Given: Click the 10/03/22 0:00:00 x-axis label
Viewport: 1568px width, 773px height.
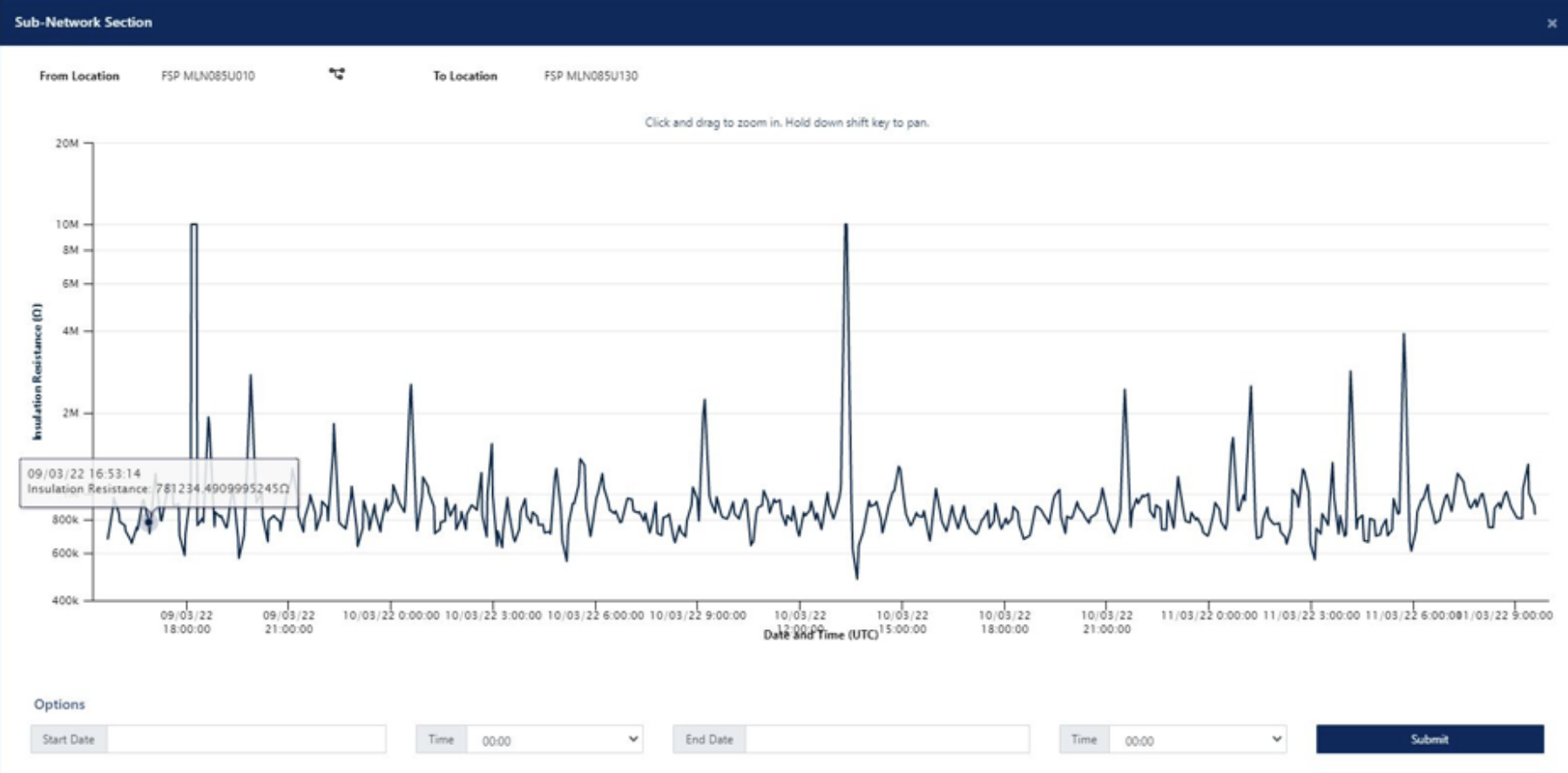Looking at the screenshot, I should (391, 615).
